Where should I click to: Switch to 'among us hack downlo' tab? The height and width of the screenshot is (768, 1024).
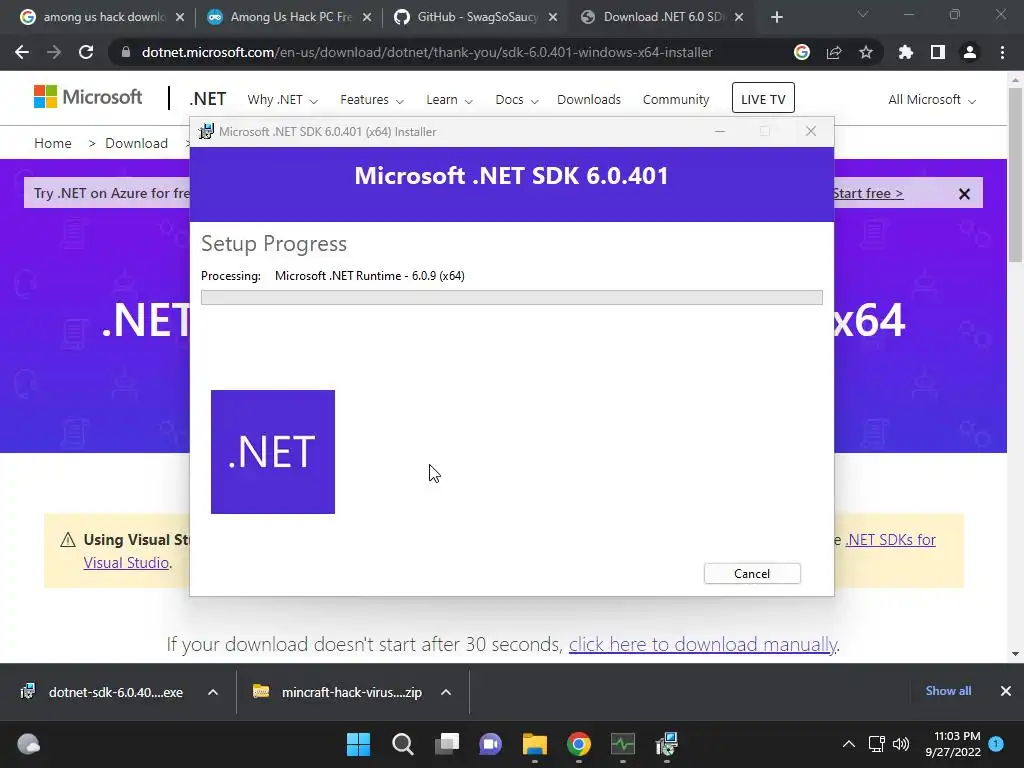(102, 17)
